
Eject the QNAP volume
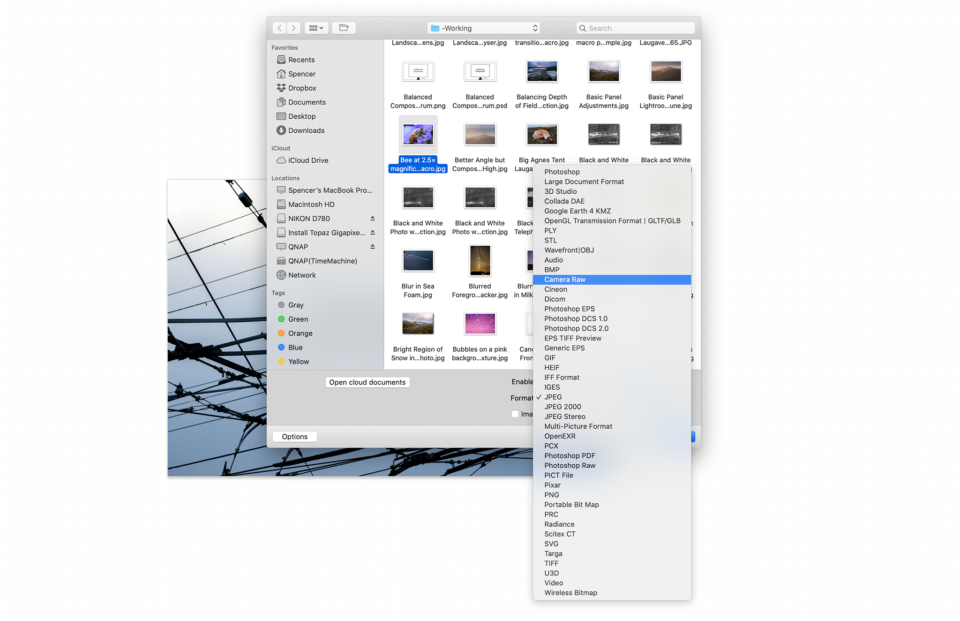pos(372,246)
